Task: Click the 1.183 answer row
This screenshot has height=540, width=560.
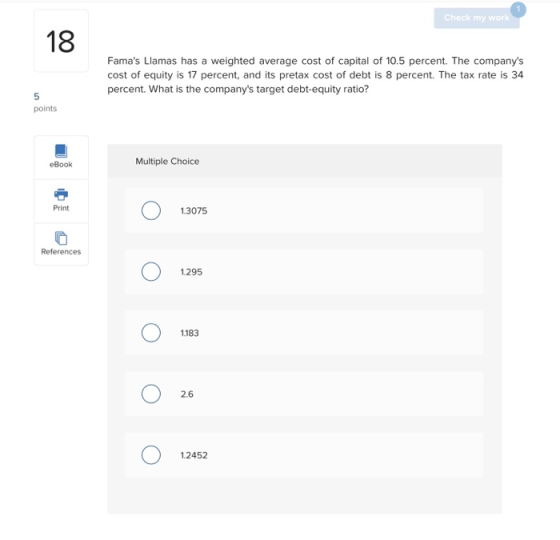Action: coord(304,332)
